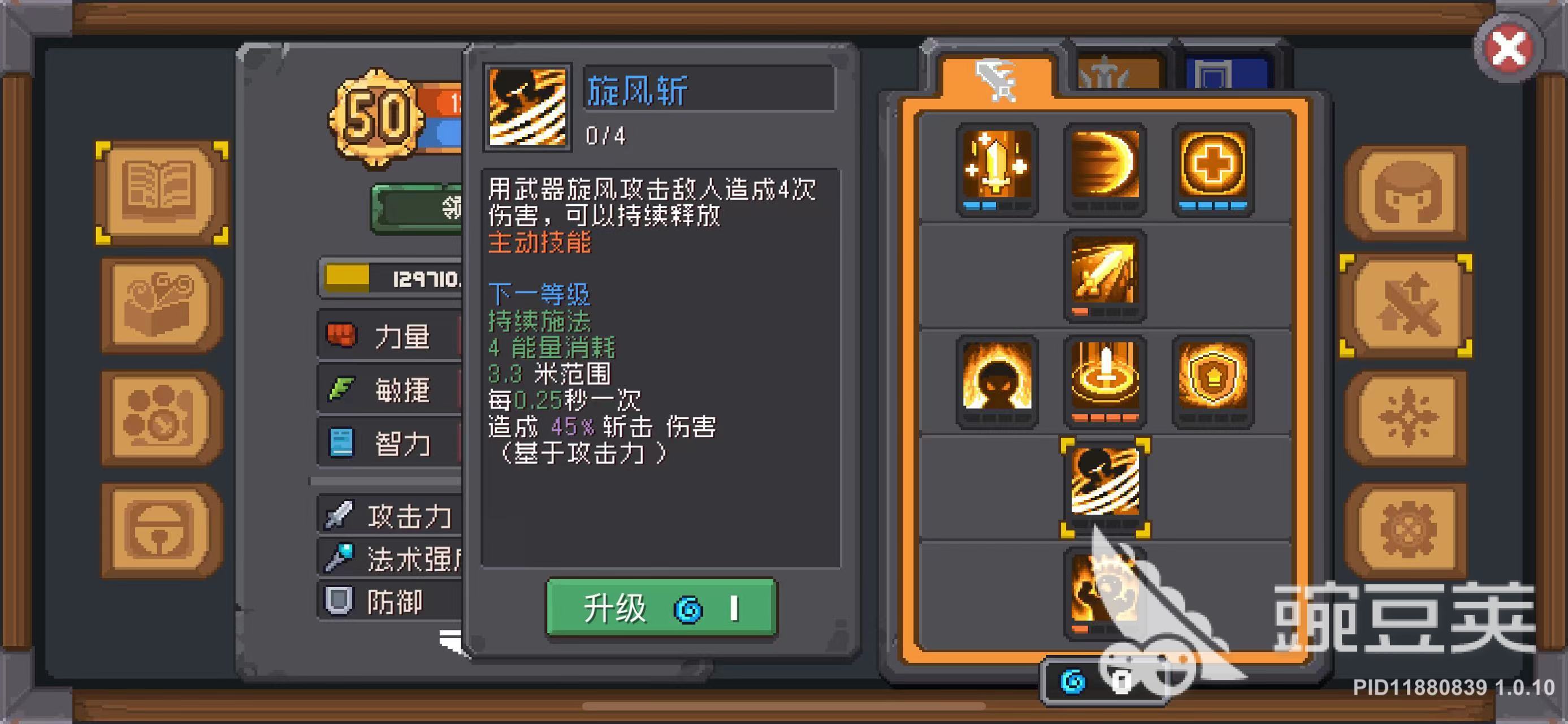Select the whirlwind slash skill in tree
The image size is (1568, 724).
coord(1104,487)
